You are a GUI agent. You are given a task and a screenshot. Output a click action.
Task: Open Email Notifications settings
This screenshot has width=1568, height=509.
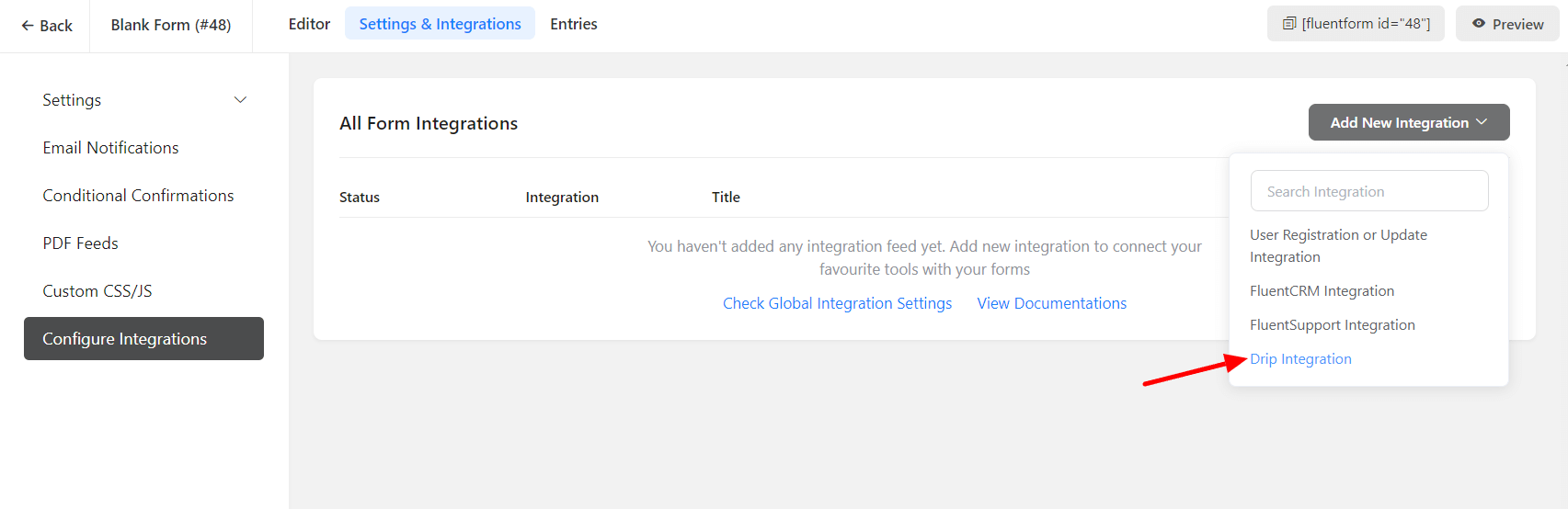(110, 148)
